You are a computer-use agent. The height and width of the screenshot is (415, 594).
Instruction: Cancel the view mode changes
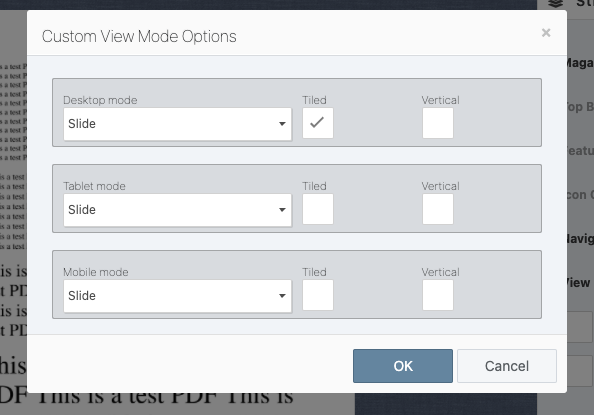[506, 366]
